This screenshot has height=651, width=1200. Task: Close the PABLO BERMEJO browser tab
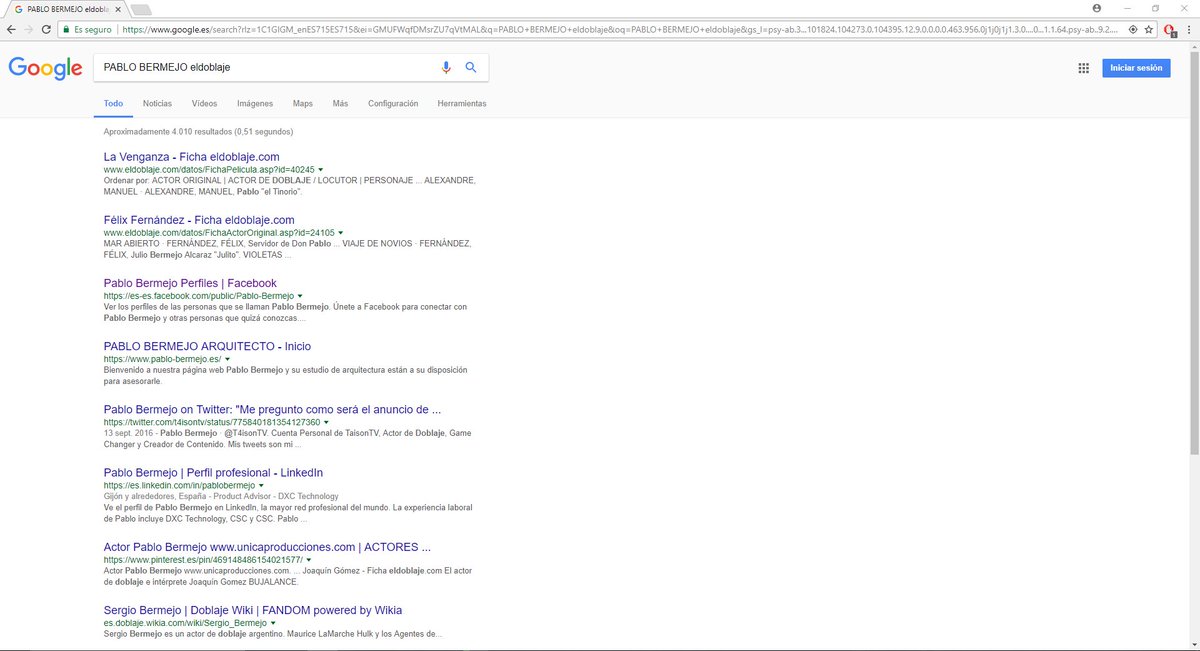(x=118, y=9)
